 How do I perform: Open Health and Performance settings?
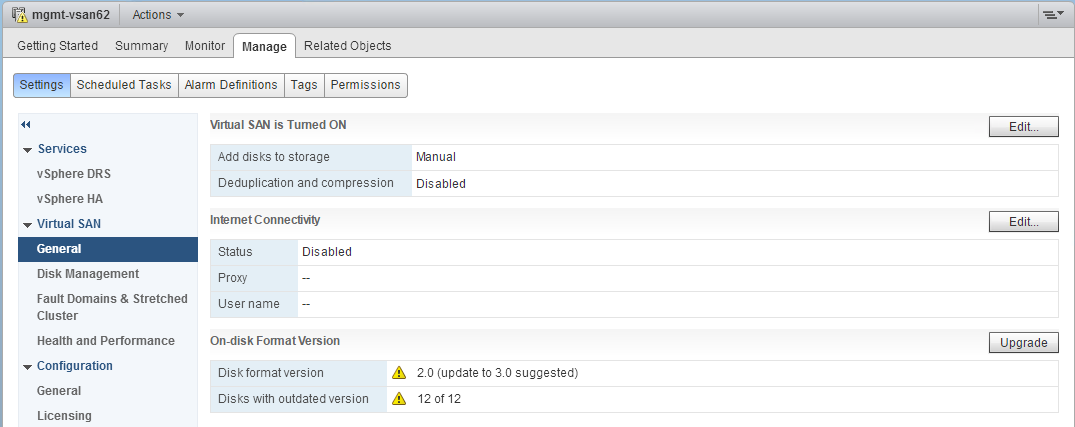click(106, 341)
